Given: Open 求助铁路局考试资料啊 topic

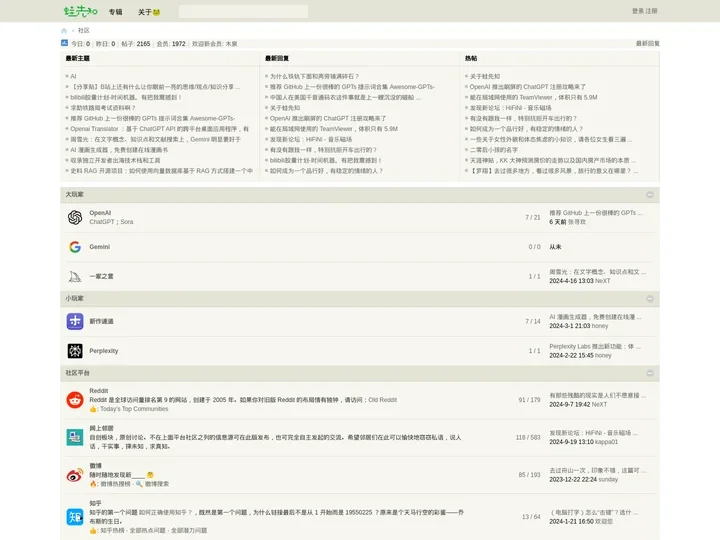Looking at the screenshot, I should [x=103, y=108].
